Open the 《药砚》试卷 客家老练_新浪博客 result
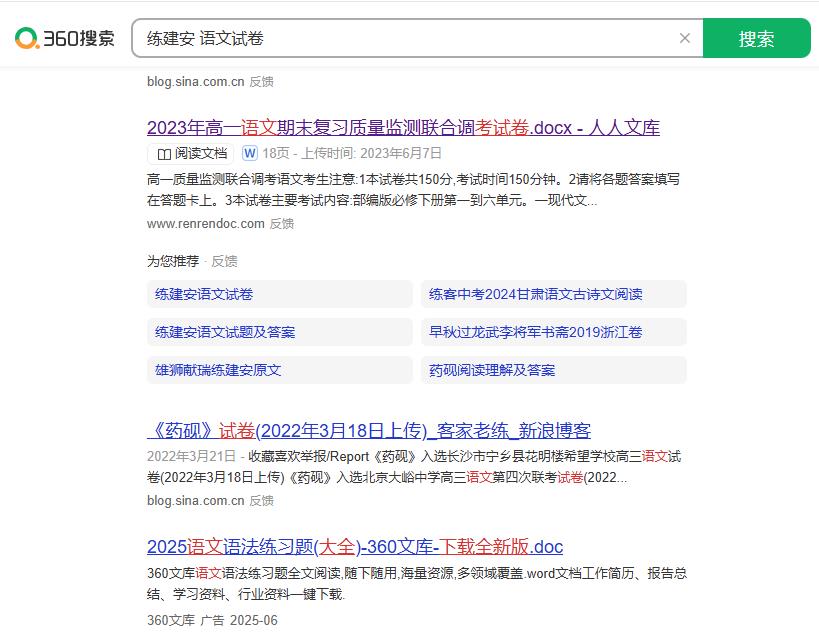This screenshot has height=642, width=819. click(369, 430)
